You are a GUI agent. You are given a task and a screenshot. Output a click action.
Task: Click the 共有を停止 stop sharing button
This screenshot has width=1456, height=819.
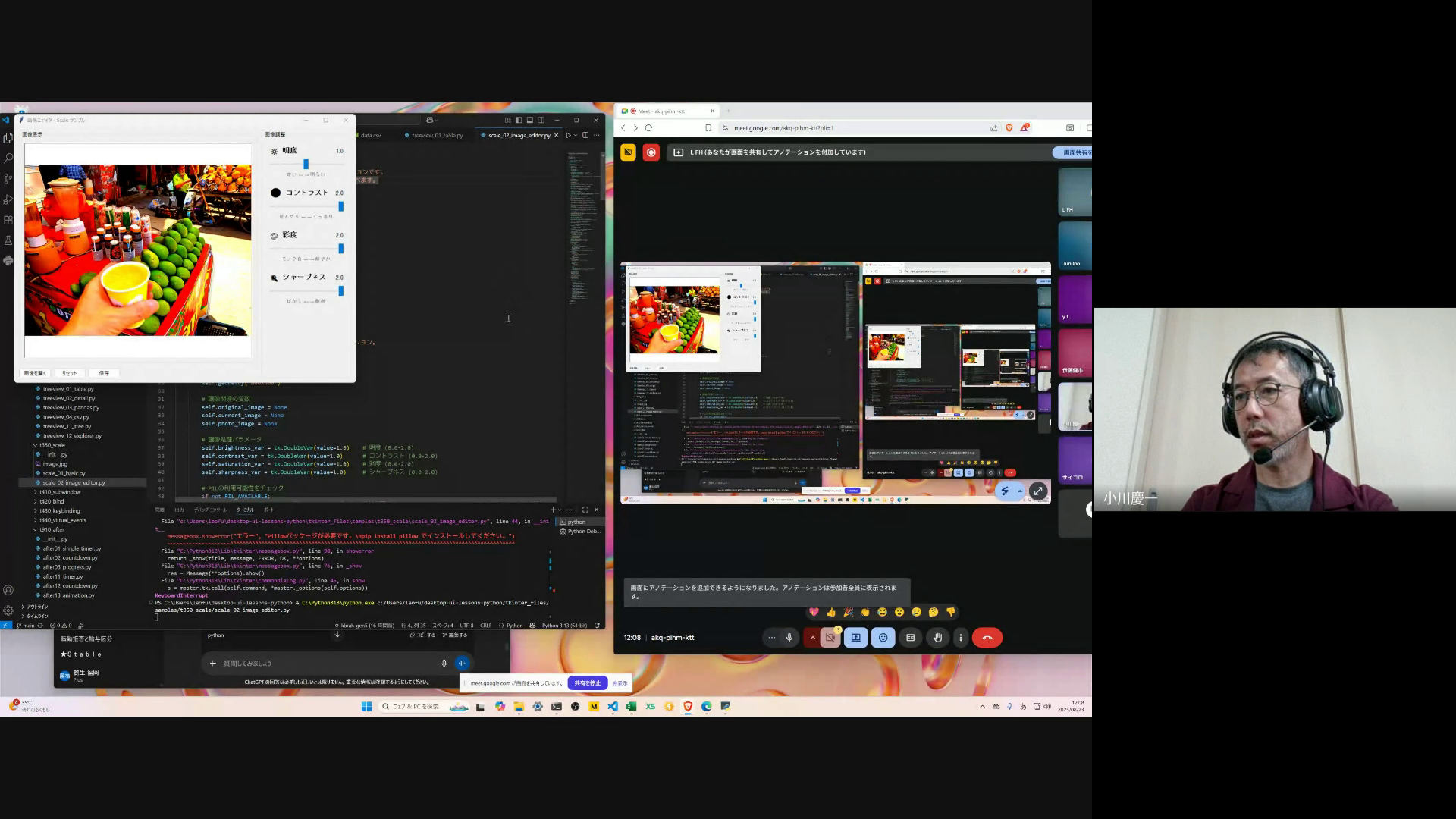coord(587,683)
